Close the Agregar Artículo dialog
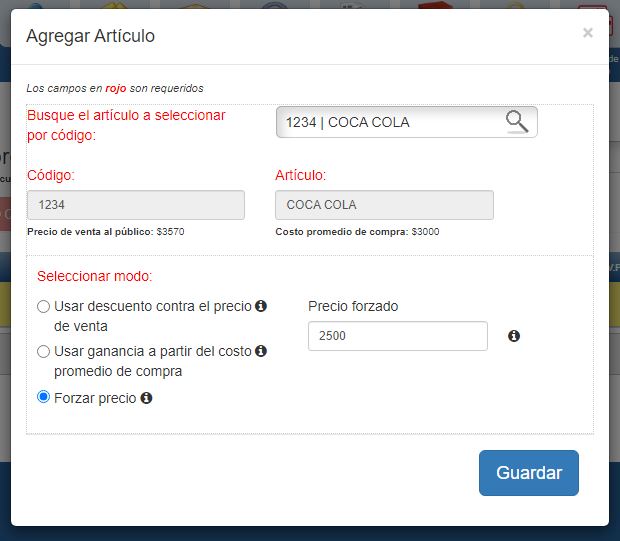 [x=588, y=32]
